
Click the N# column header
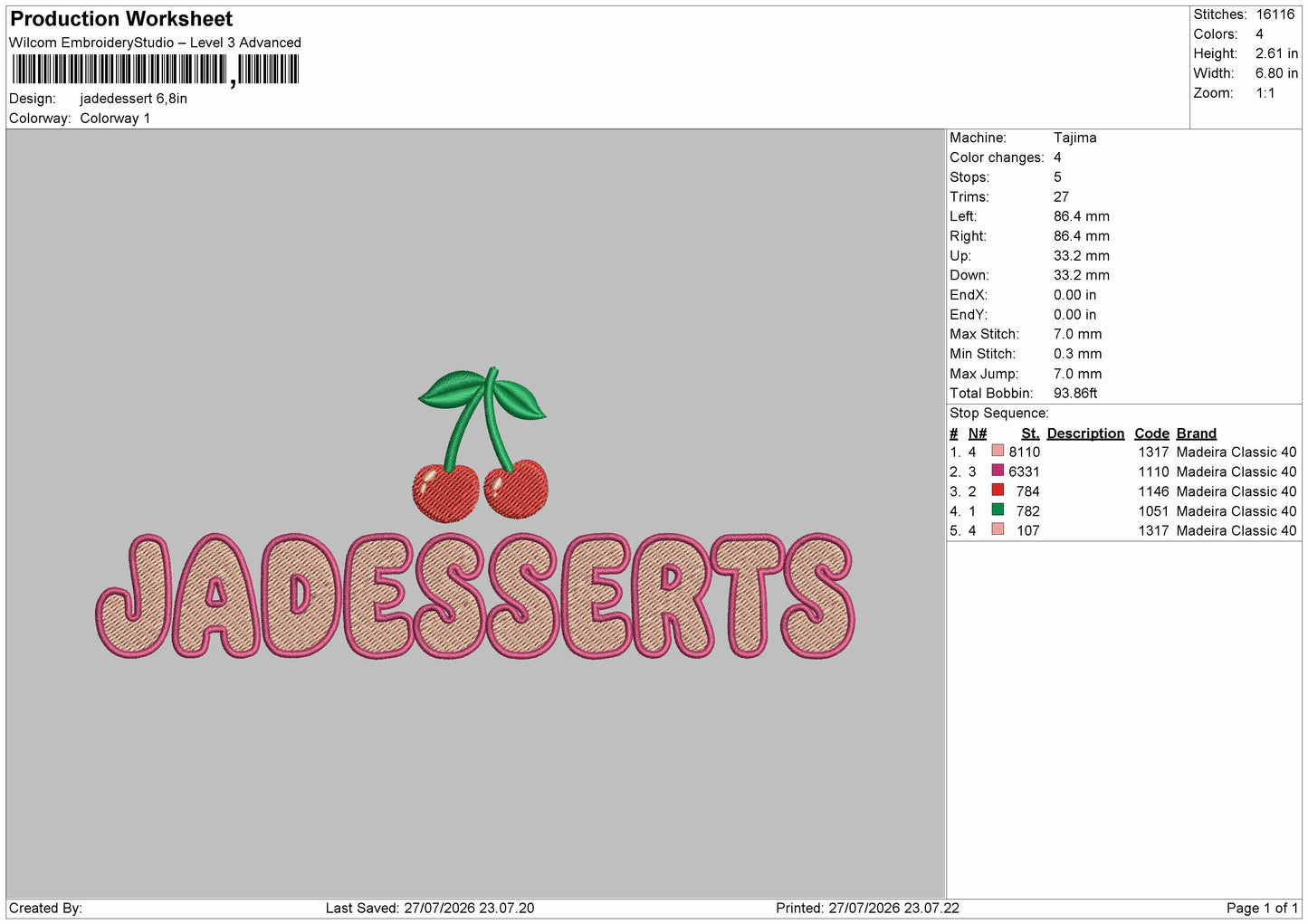click(978, 433)
